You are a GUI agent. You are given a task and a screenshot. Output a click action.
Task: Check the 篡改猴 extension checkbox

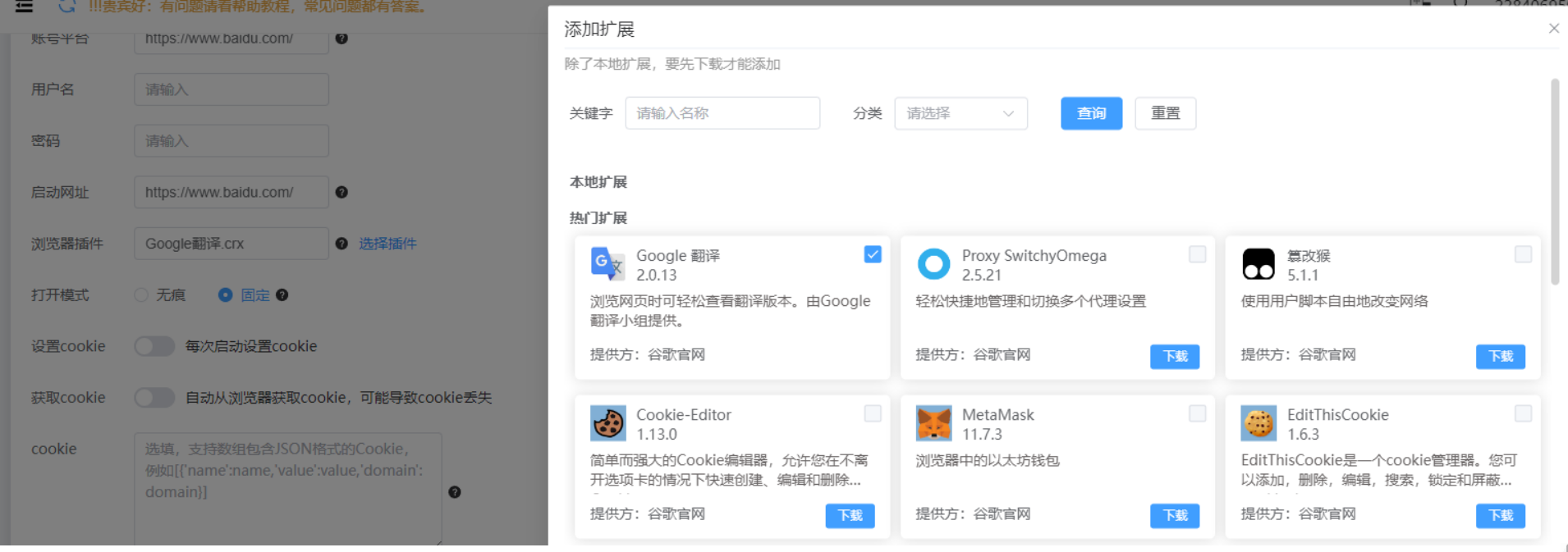(x=1523, y=254)
